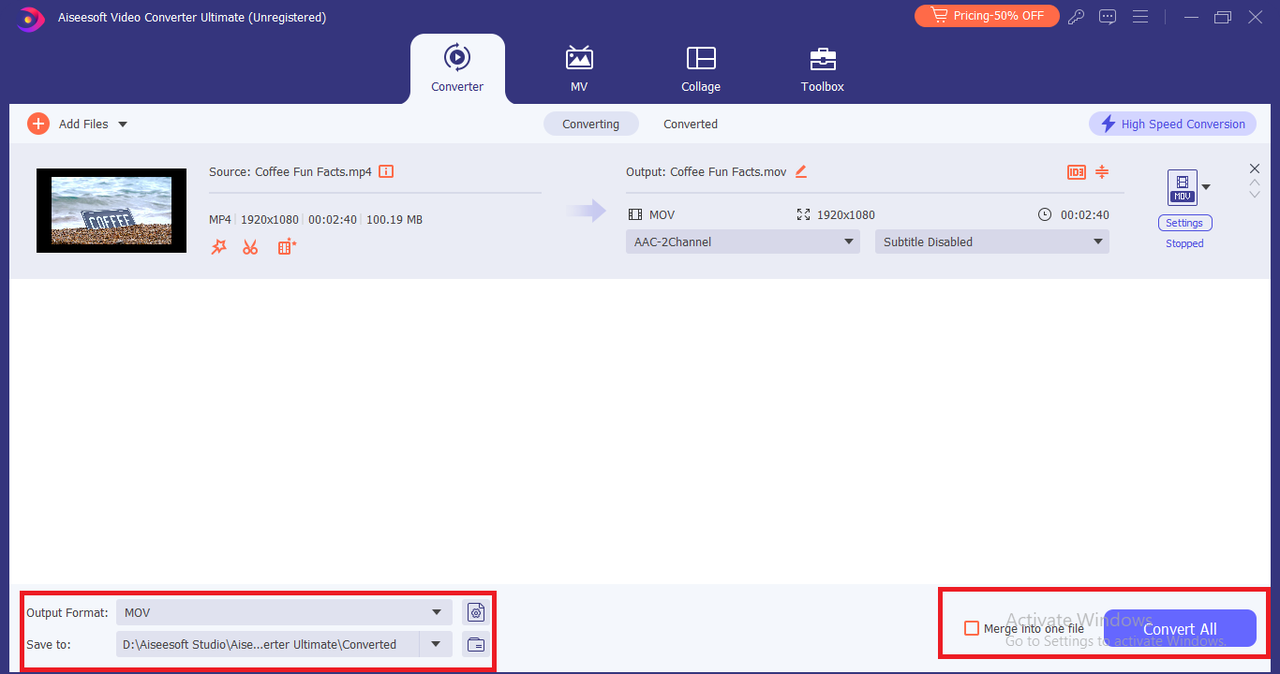Viewport: 1280px width, 674px height.
Task: Check Merge into one file
Action: [971, 628]
